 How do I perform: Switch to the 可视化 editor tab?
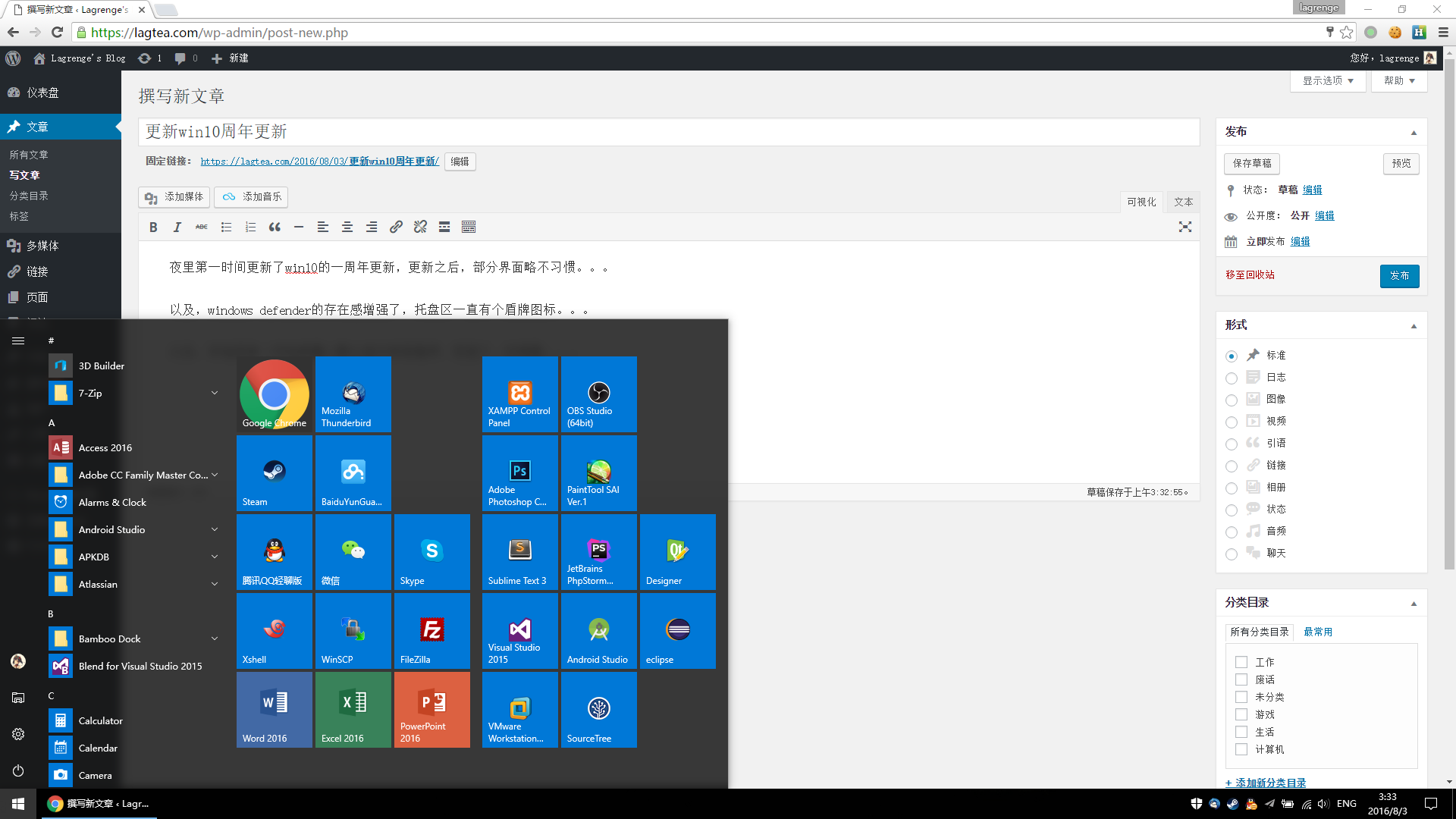click(x=1141, y=202)
